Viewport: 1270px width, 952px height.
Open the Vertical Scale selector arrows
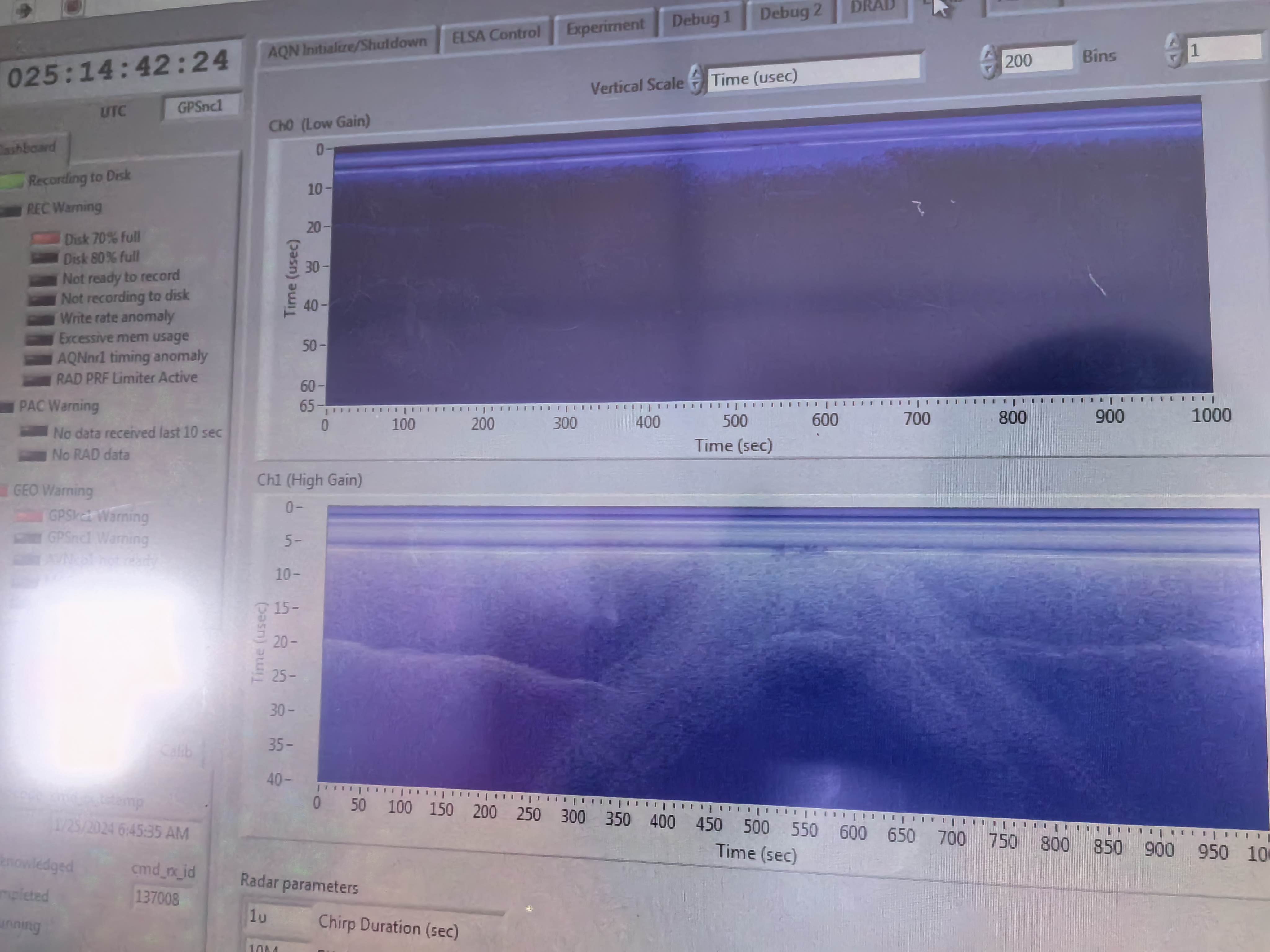(695, 80)
